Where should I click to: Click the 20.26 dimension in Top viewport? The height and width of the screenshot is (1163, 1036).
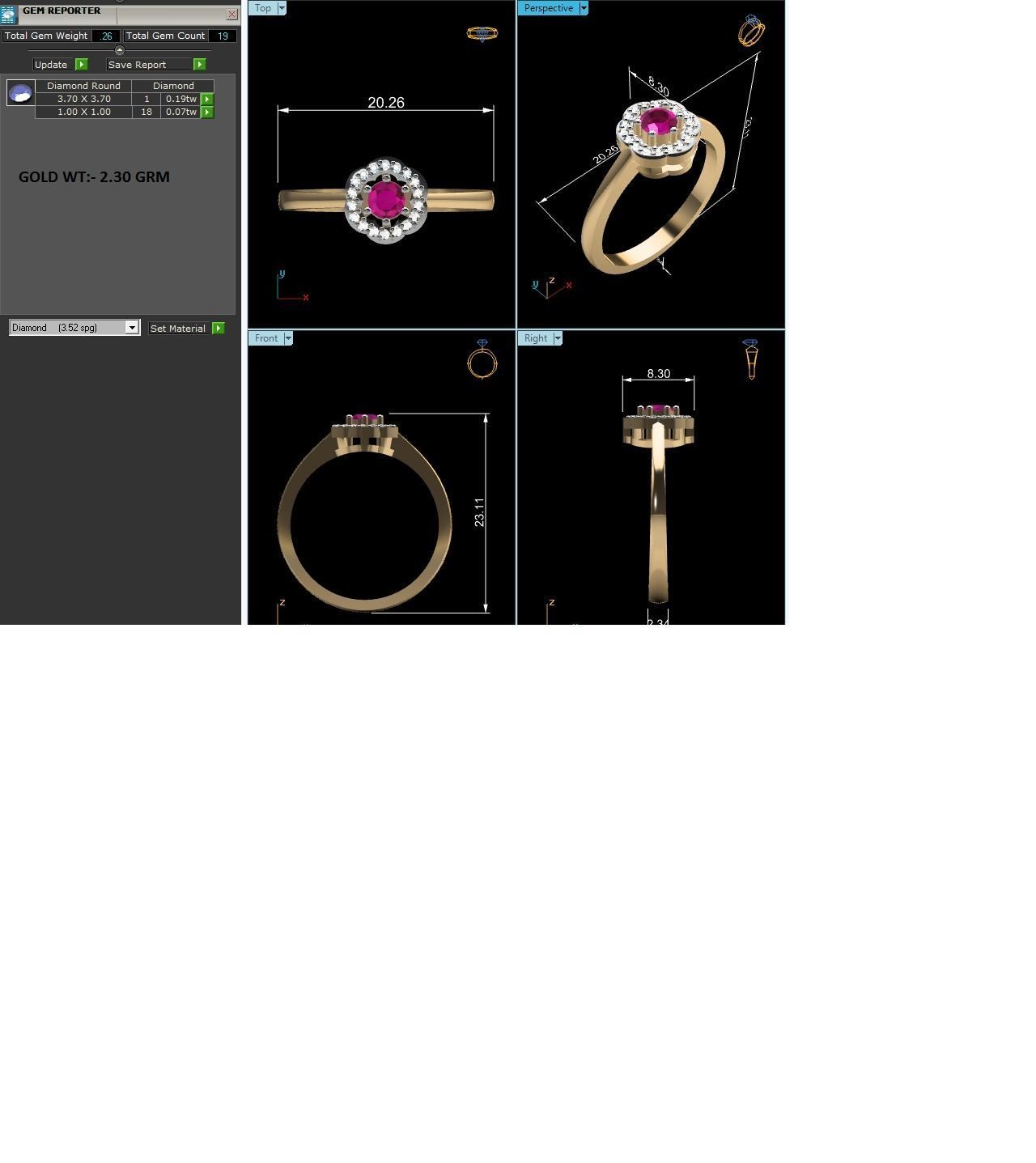[x=386, y=103]
